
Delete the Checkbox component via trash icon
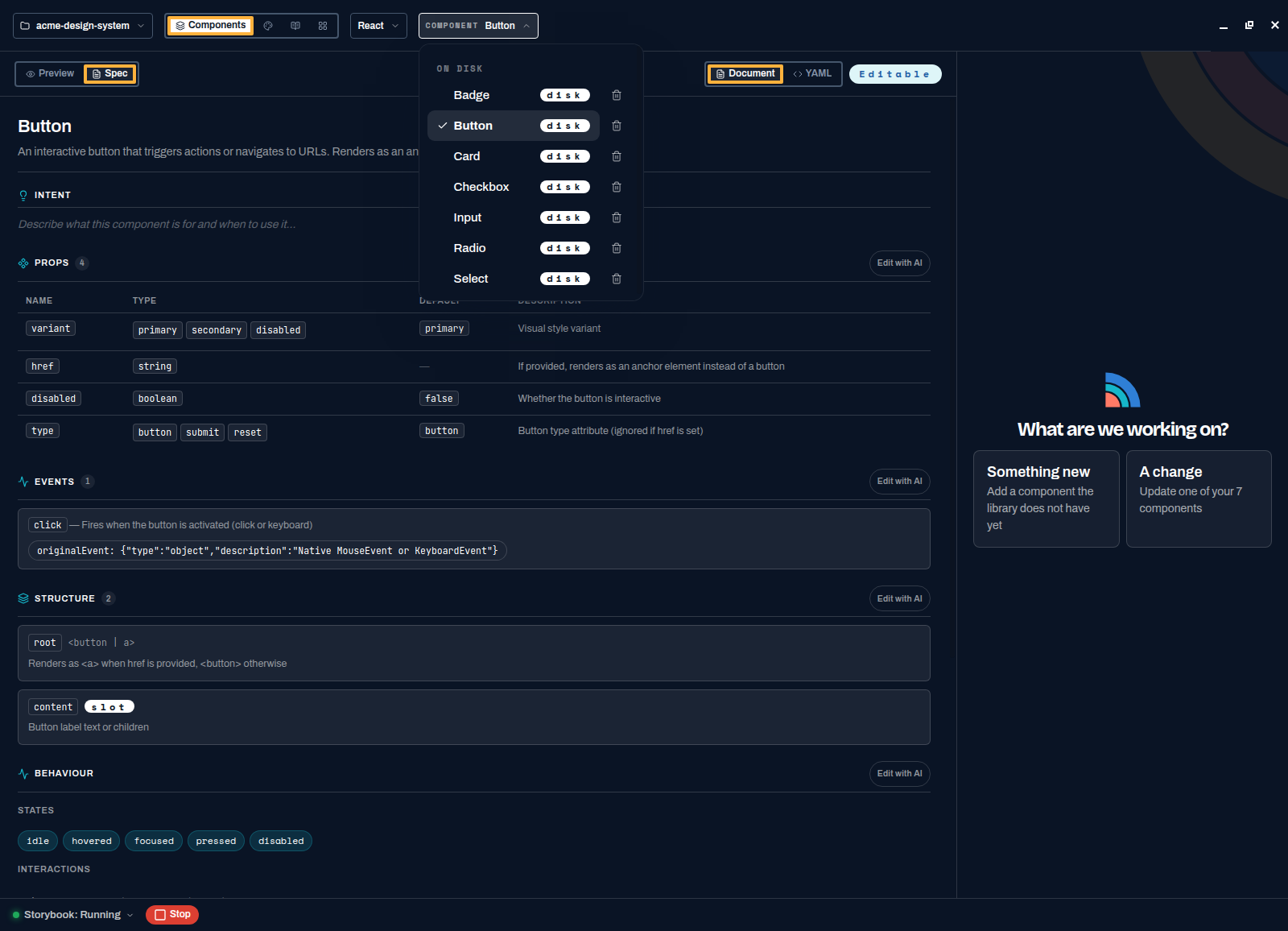coord(617,187)
